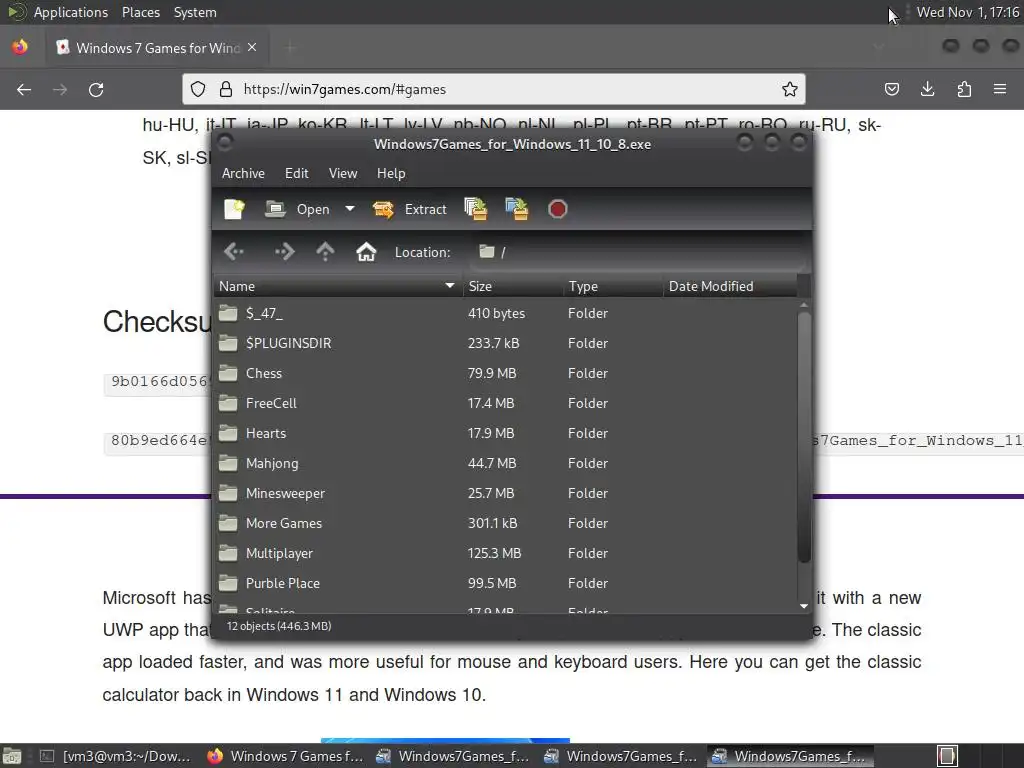Go forward to next archive location

tap(285, 251)
